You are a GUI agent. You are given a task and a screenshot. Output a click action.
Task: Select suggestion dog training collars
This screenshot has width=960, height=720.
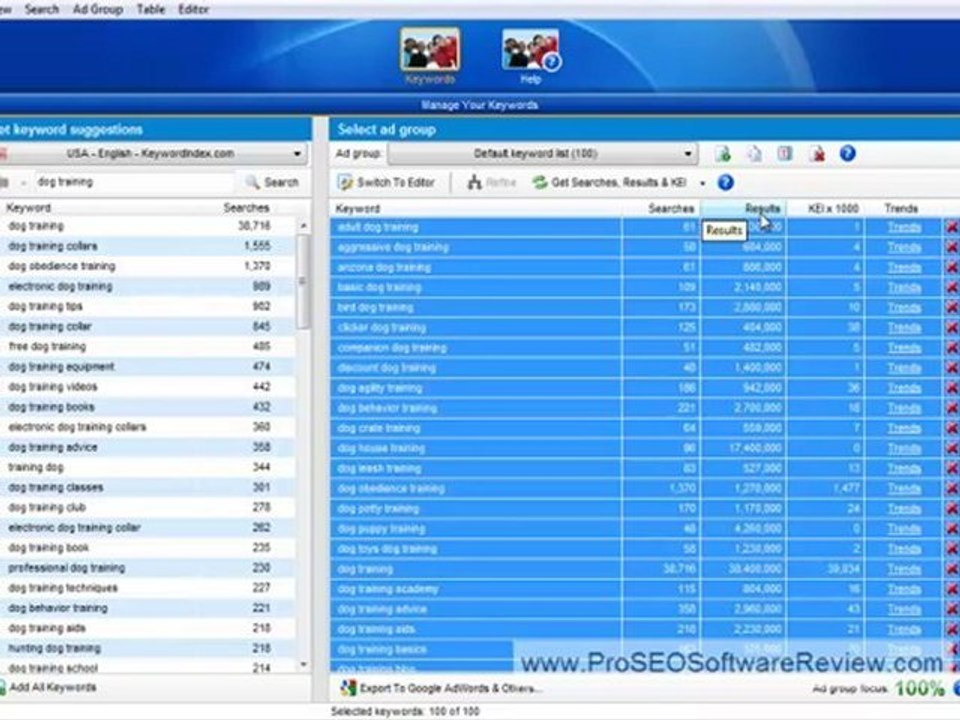coord(148,246)
